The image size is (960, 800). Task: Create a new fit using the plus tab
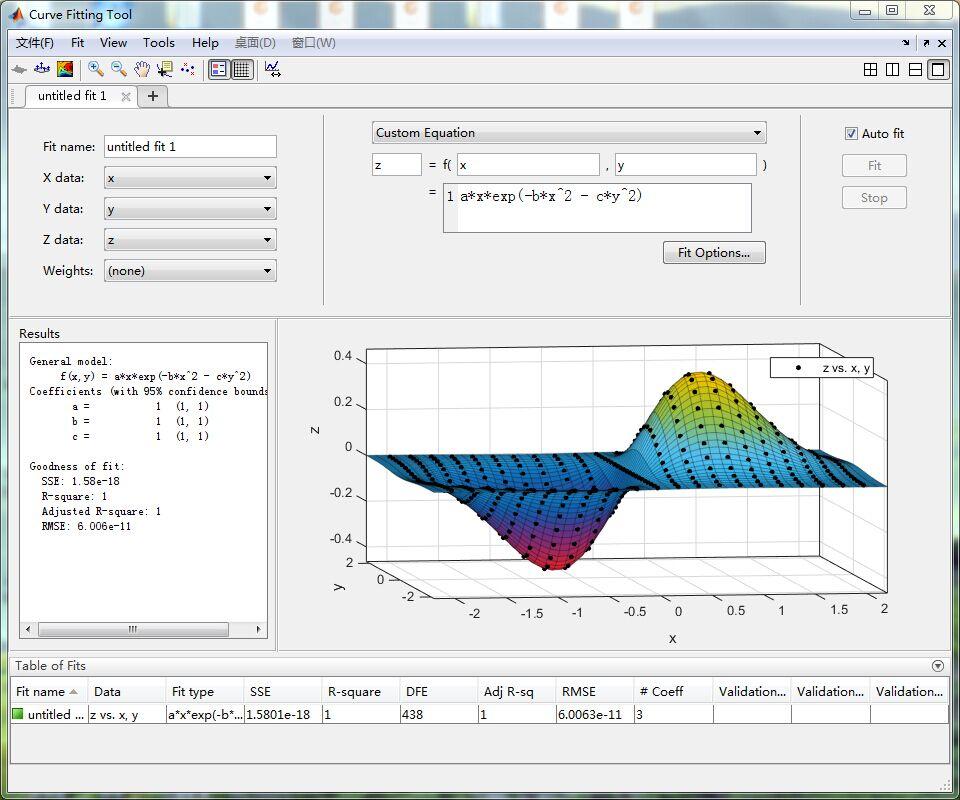tap(152, 96)
